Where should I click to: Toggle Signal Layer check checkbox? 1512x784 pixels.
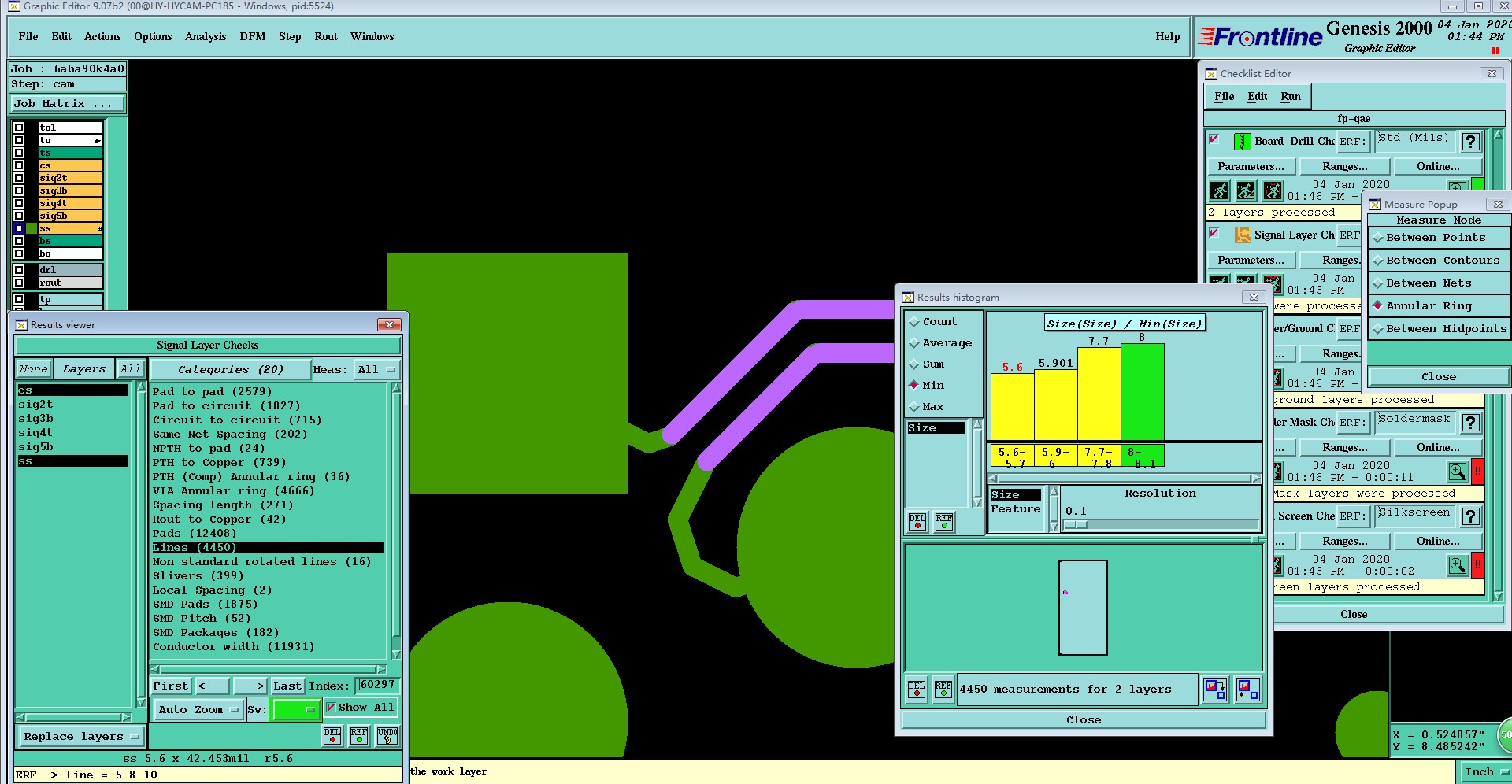1214,234
